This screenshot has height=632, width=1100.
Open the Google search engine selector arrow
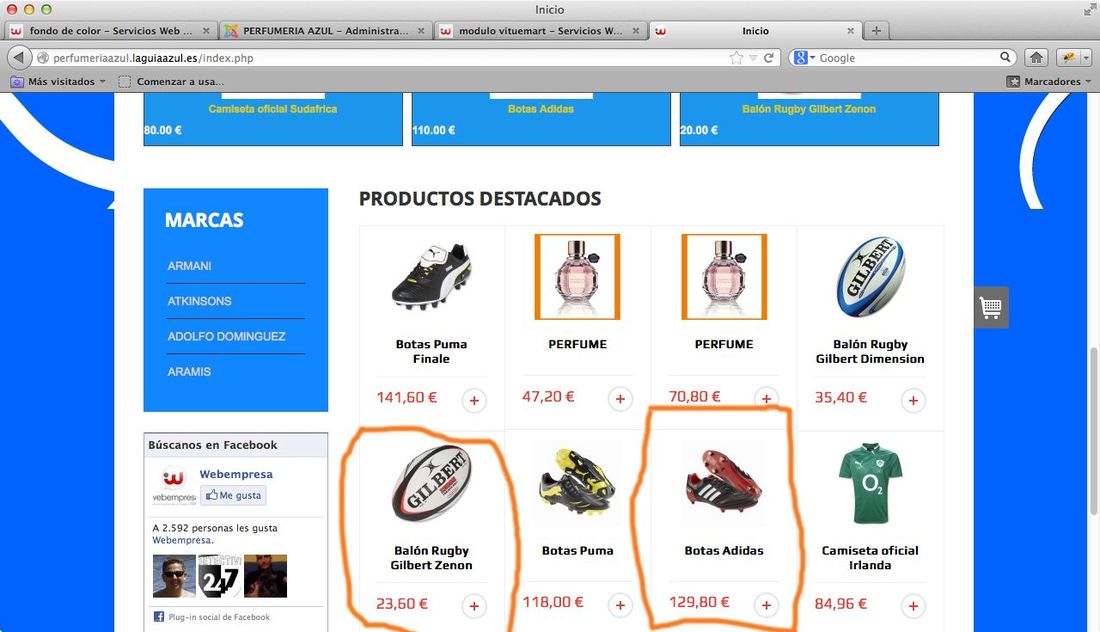pyautogui.click(x=812, y=58)
